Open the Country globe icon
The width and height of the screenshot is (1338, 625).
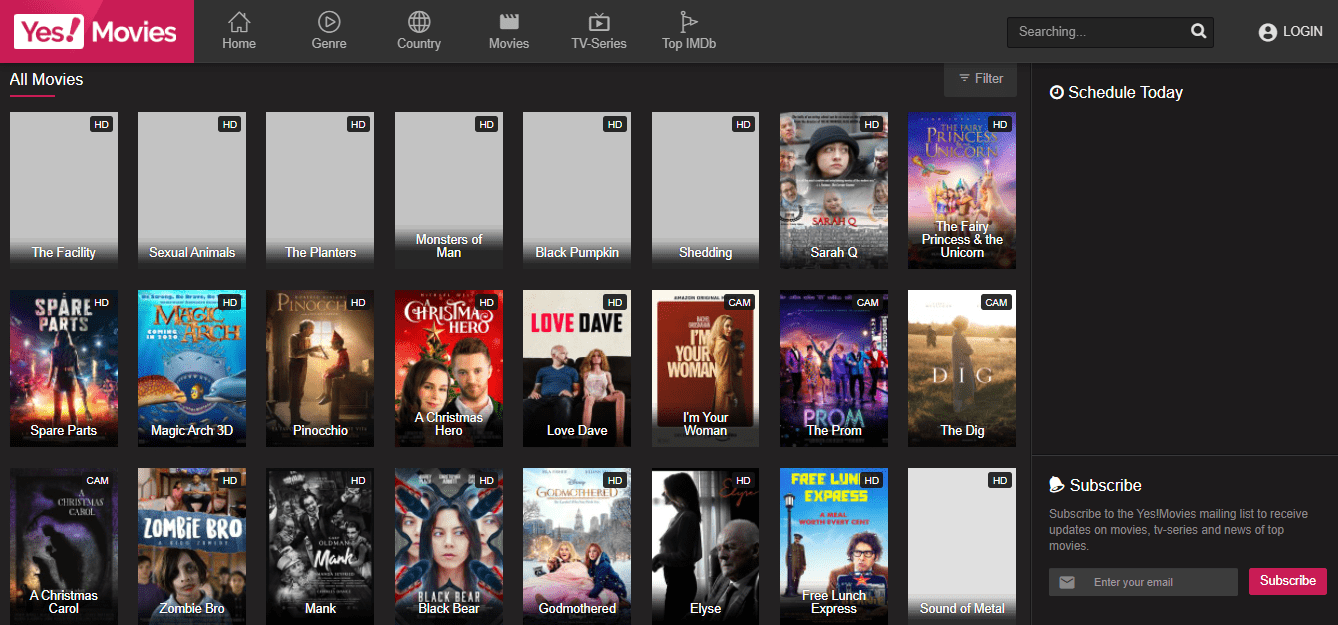point(419,21)
